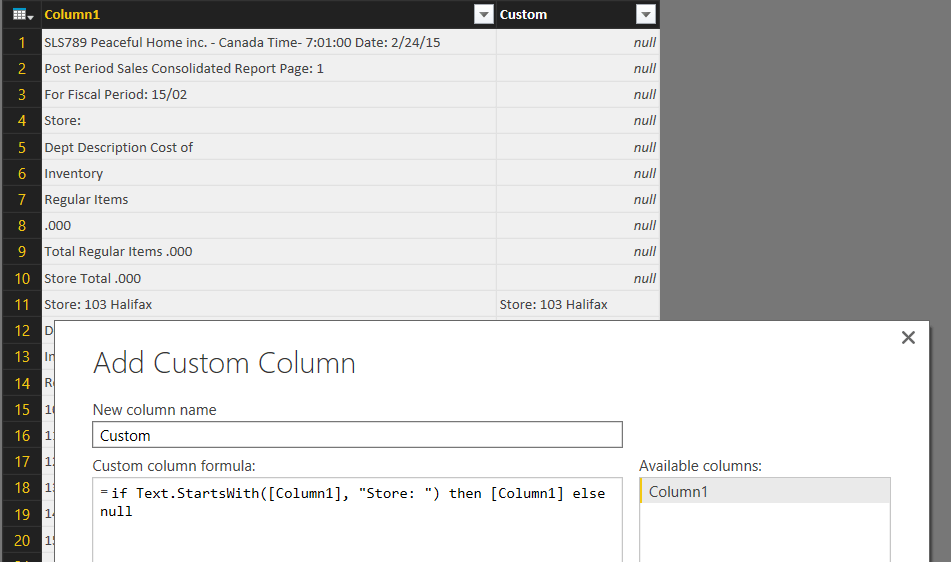Select Column1 in the Available columns list
The image size is (951, 562).
click(764, 491)
